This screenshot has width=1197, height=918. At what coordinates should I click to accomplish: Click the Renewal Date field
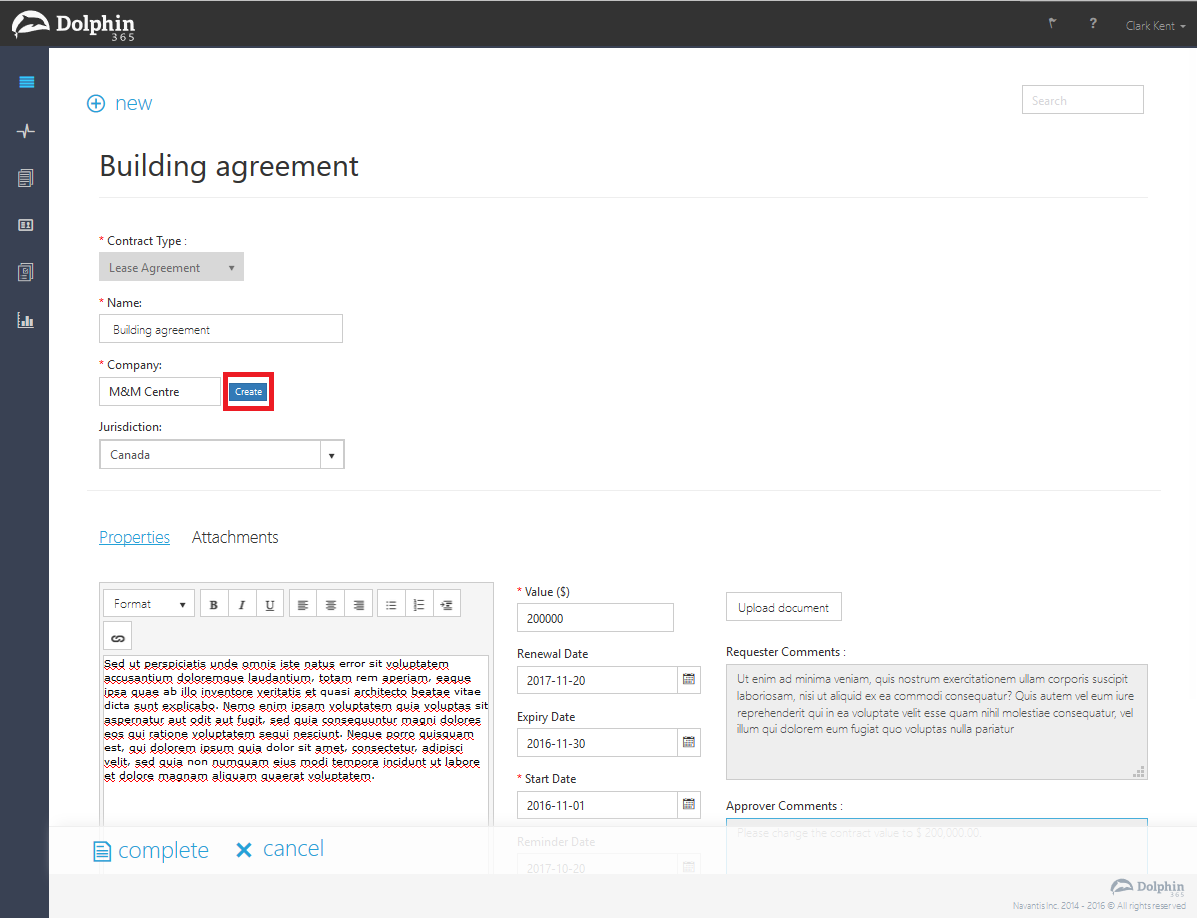(598, 680)
